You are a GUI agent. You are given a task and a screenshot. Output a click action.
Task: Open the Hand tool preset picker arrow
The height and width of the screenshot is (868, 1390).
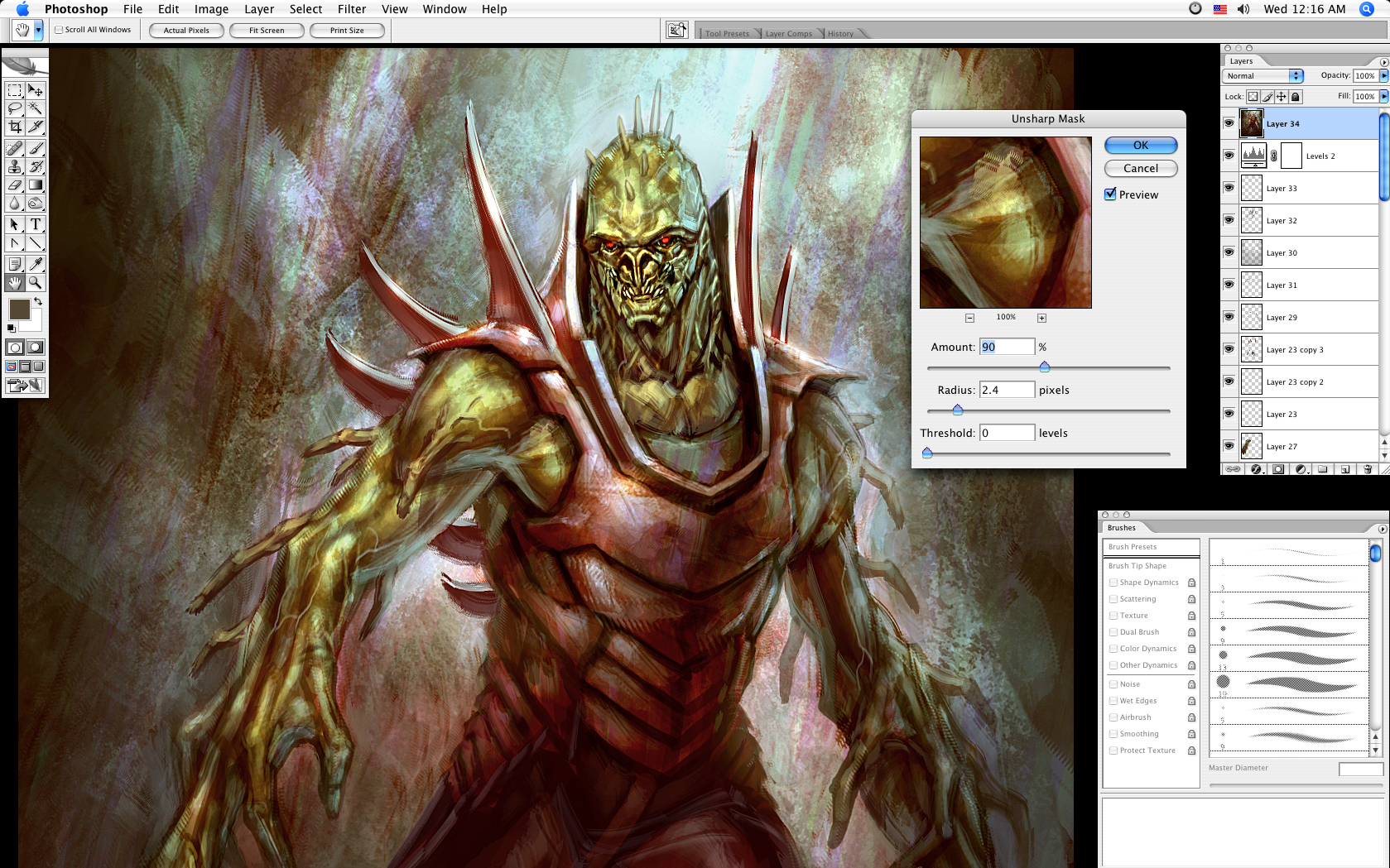38,31
